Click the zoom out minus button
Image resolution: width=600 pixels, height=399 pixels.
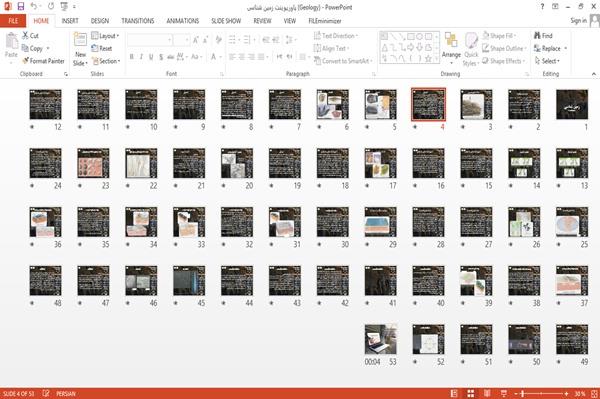(x=516, y=393)
